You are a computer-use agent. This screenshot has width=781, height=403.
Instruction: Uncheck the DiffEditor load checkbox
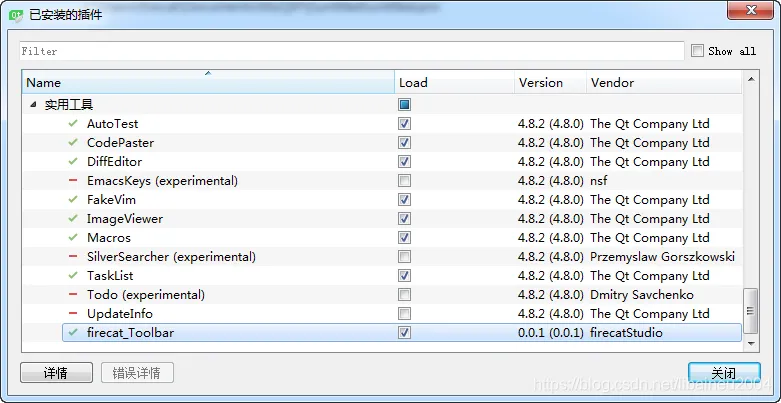point(404,161)
